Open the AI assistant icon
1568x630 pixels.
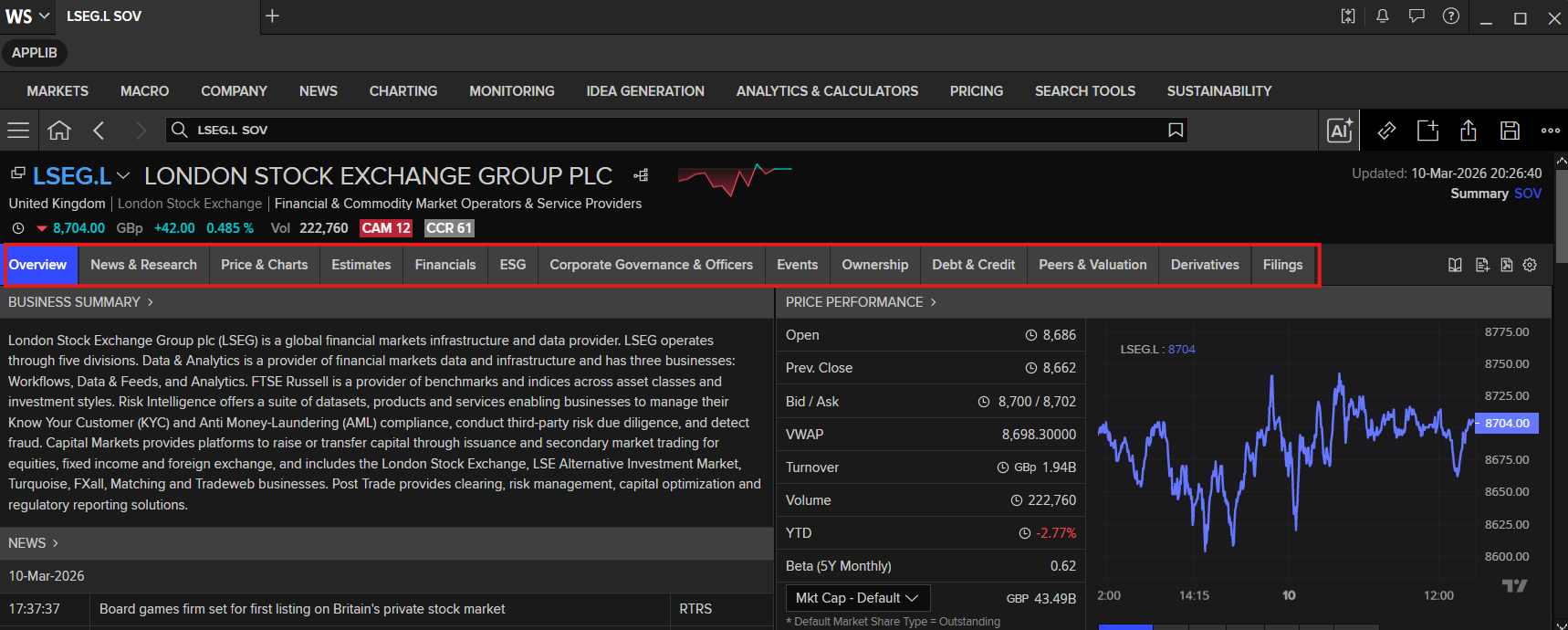coord(1340,131)
